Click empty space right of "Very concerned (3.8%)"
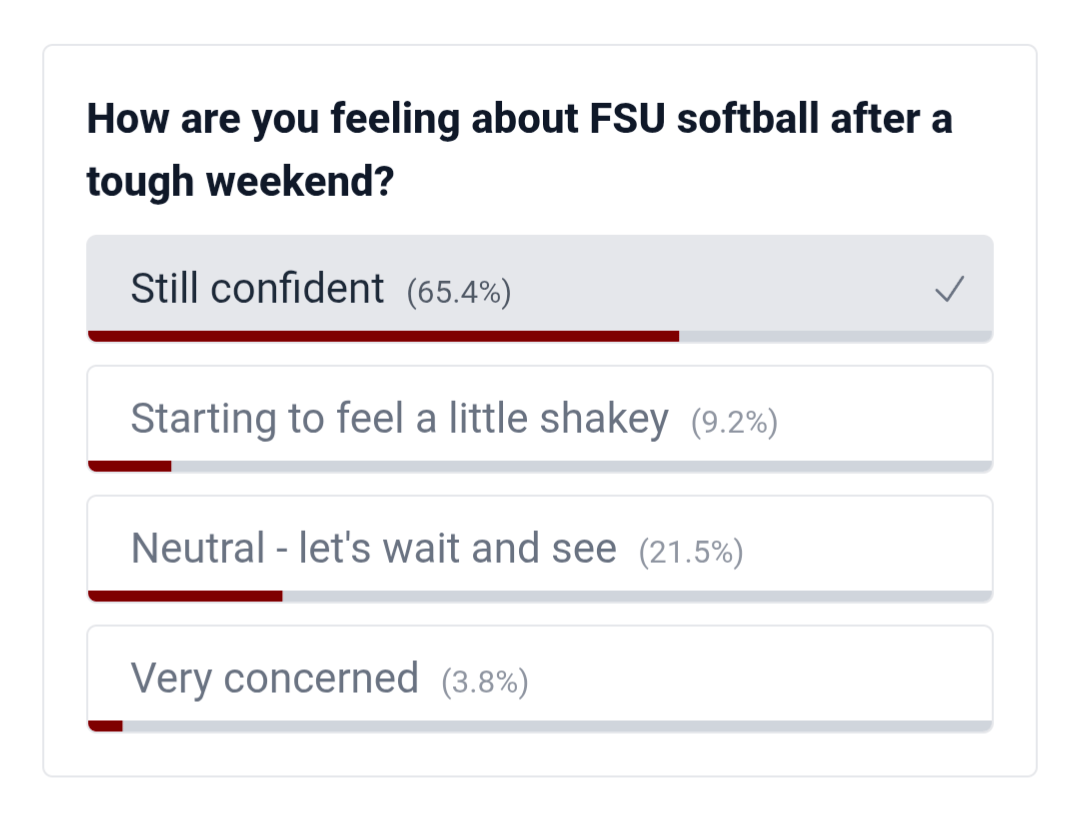Viewport: 1080px width, 821px height. [760, 679]
